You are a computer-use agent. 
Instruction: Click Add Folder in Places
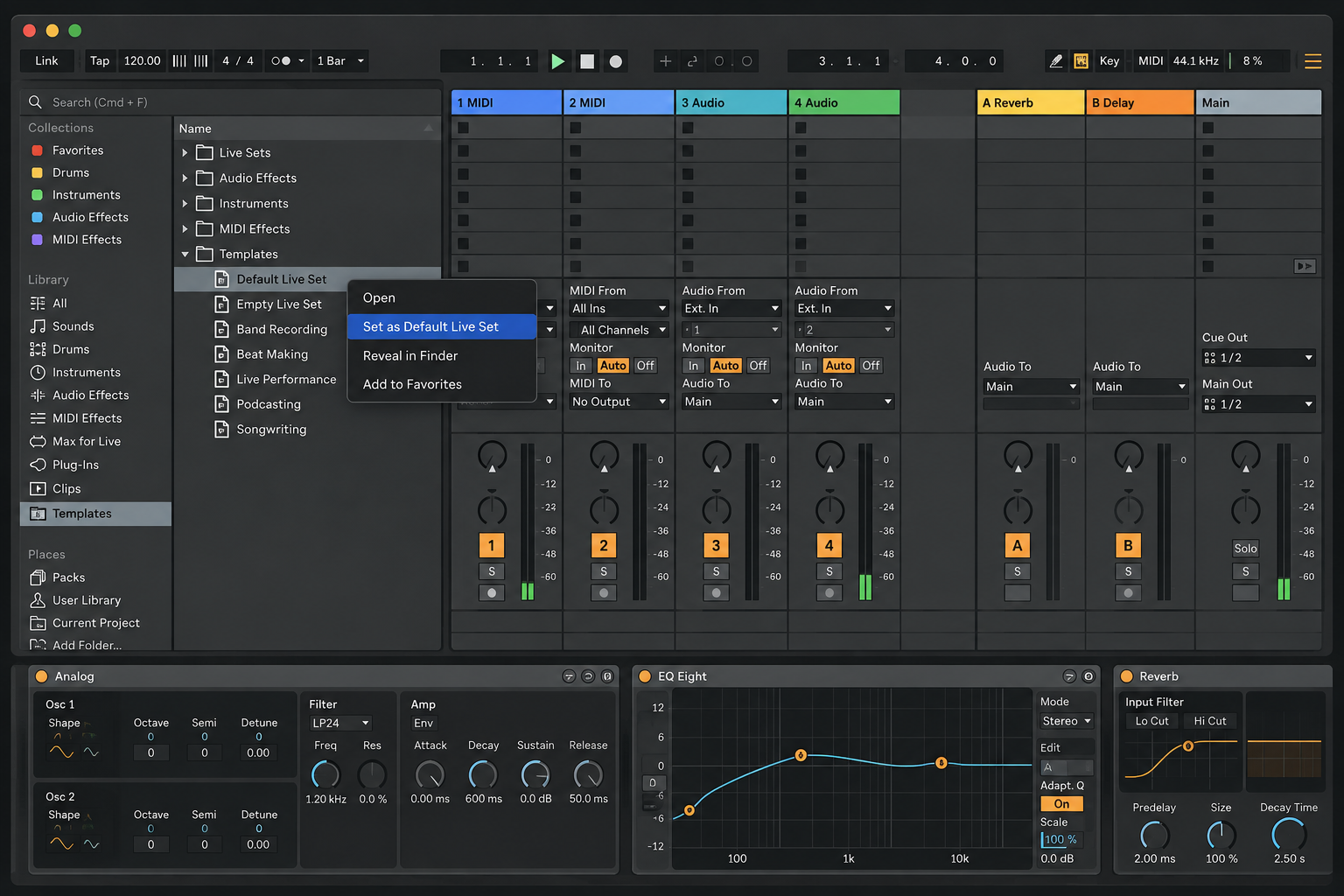pyautogui.click(x=75, y=645)
